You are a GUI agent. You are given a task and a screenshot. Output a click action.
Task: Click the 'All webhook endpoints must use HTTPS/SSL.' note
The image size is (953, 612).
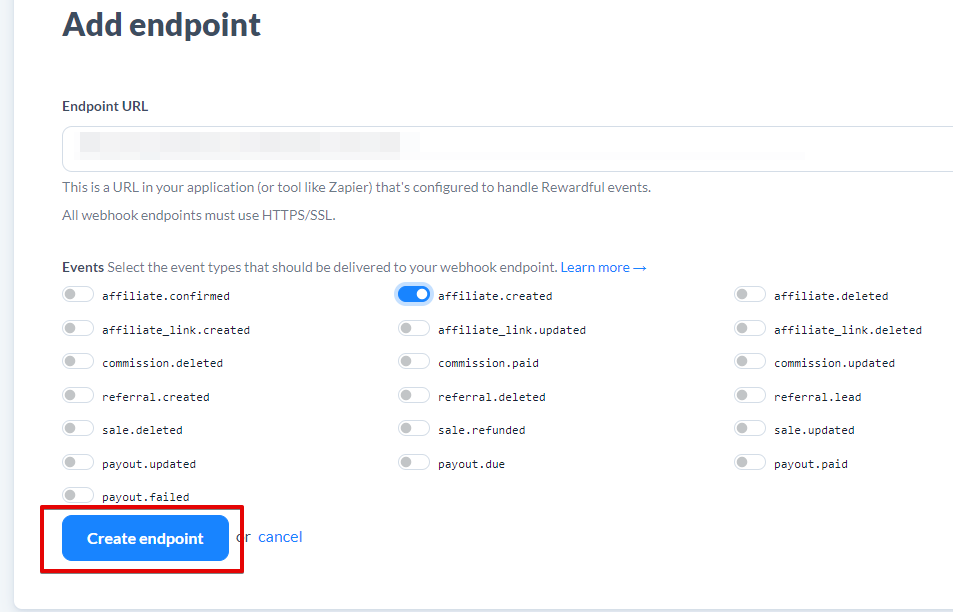199,215
